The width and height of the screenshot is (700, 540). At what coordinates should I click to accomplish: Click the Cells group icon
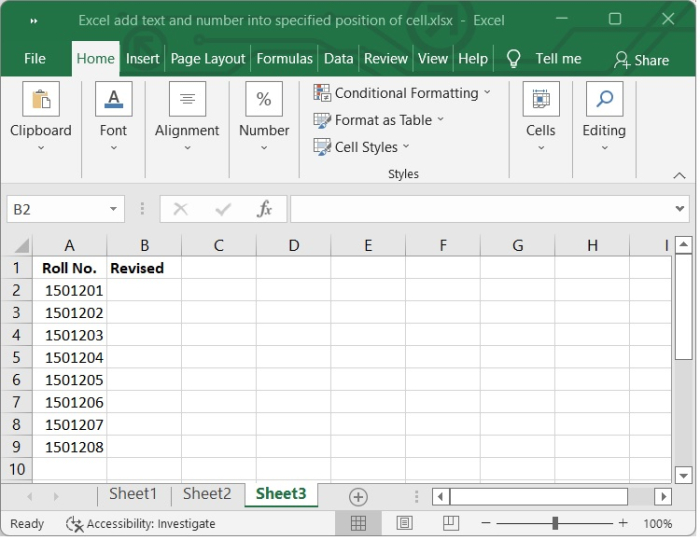pos(541,100)
